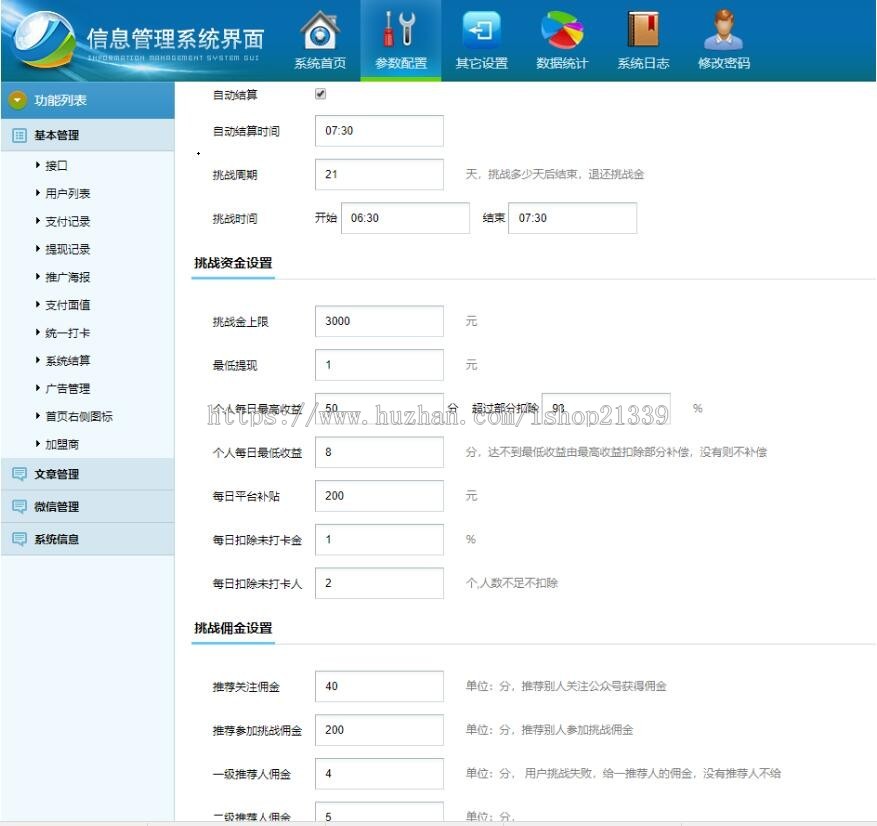Select the 挑战资金设置 section heading
877x826 pixels.
click(233, 263)
